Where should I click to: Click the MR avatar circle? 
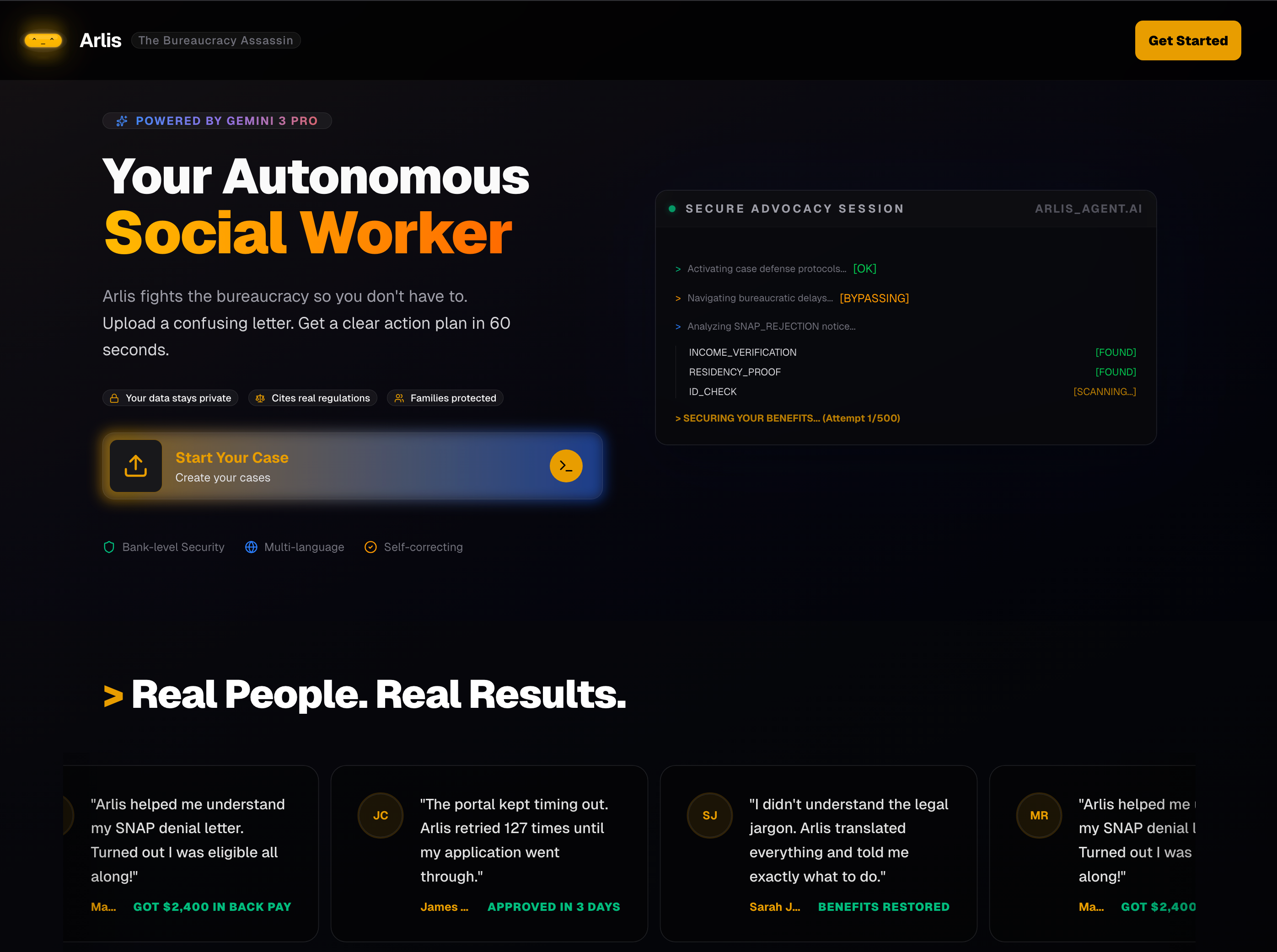coord(1038,815)
